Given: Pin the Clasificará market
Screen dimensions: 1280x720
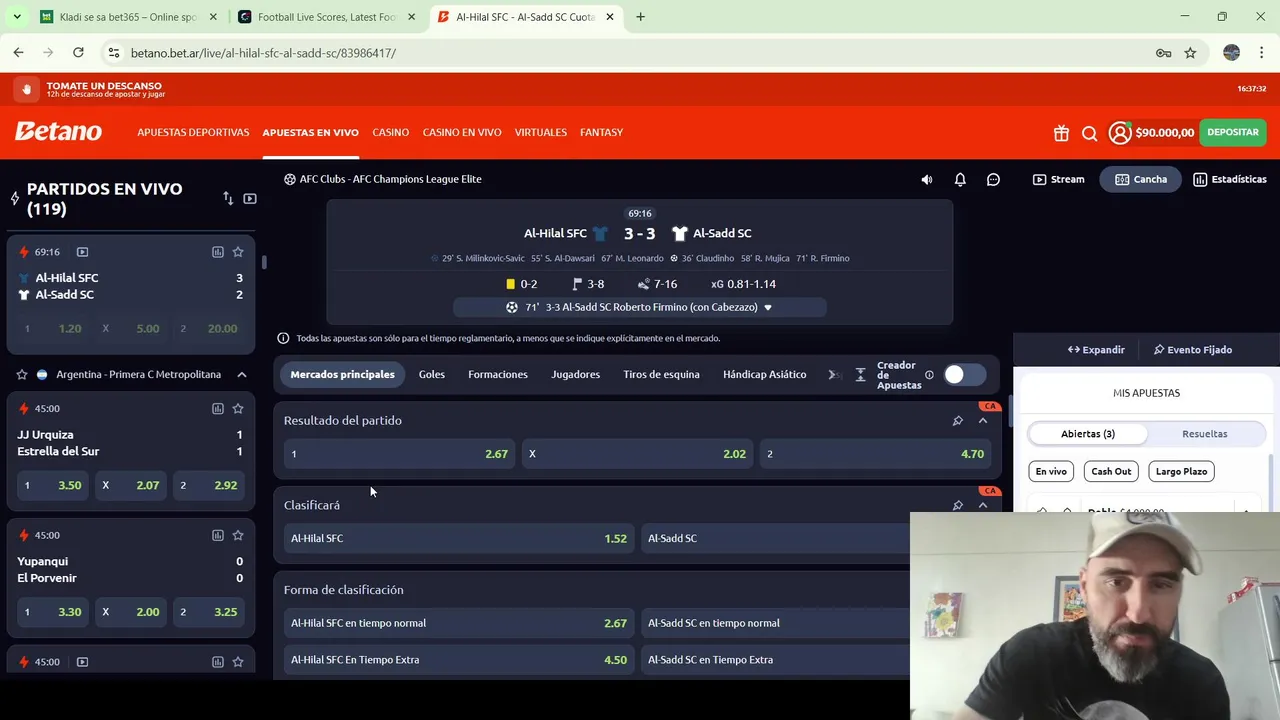Looking at the screenshot, I should pos(957,505).
